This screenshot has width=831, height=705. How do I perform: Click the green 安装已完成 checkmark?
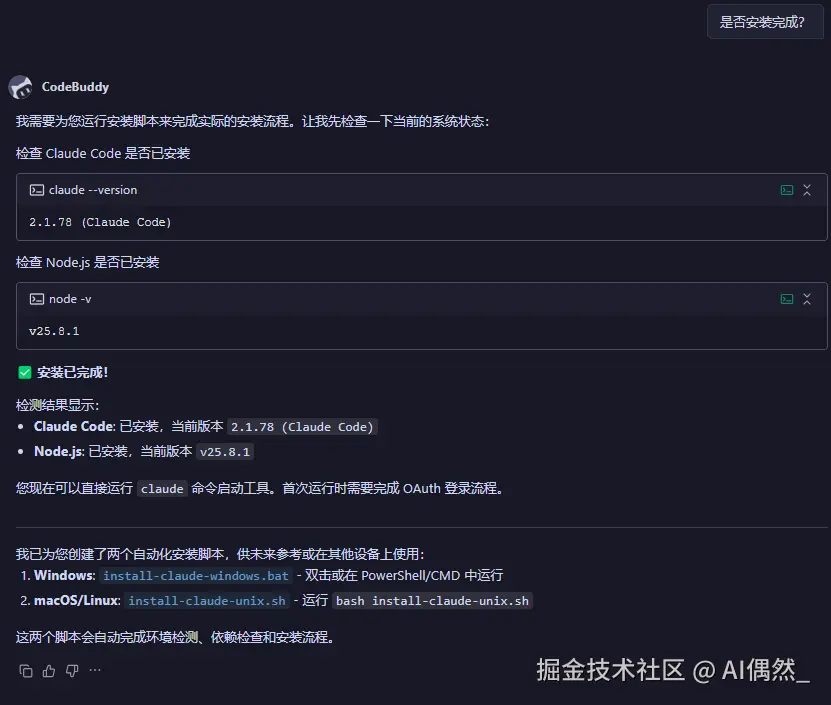[25, 373]
